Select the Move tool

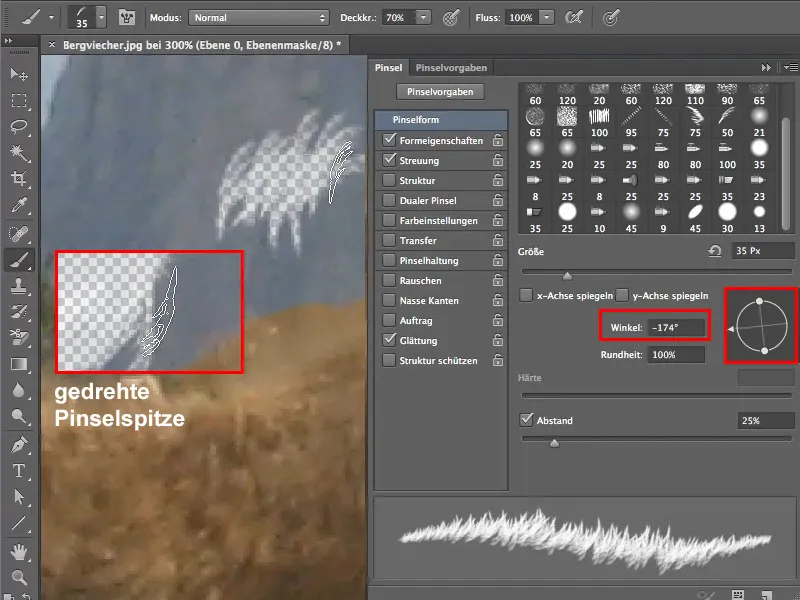coord(19,74)
